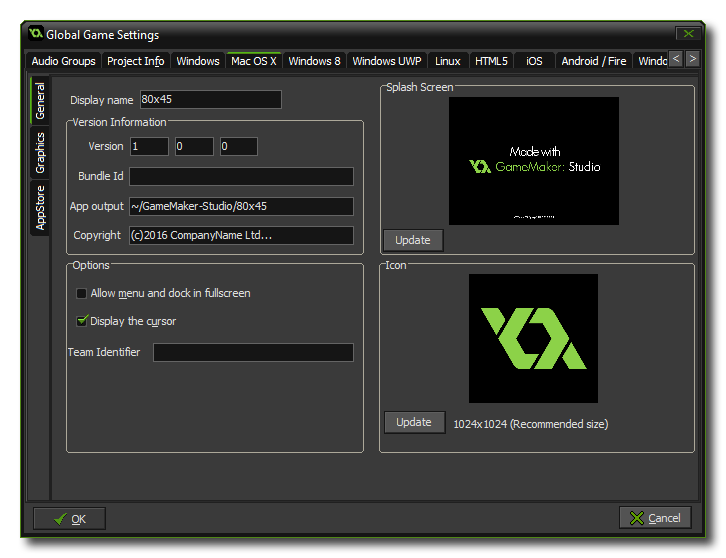Focus the Bundle Id input field
Image resolution: width=726 pixels, height=558 pixels.
(x=241, y=177)
